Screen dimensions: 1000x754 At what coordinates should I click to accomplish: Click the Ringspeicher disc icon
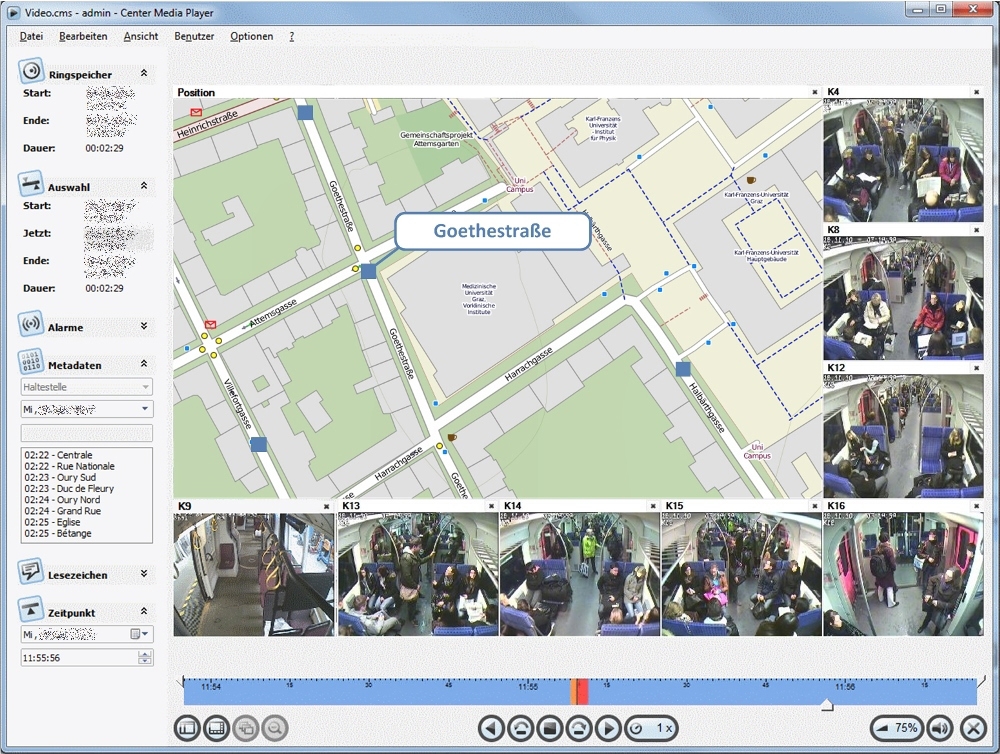tap(31, 71)
